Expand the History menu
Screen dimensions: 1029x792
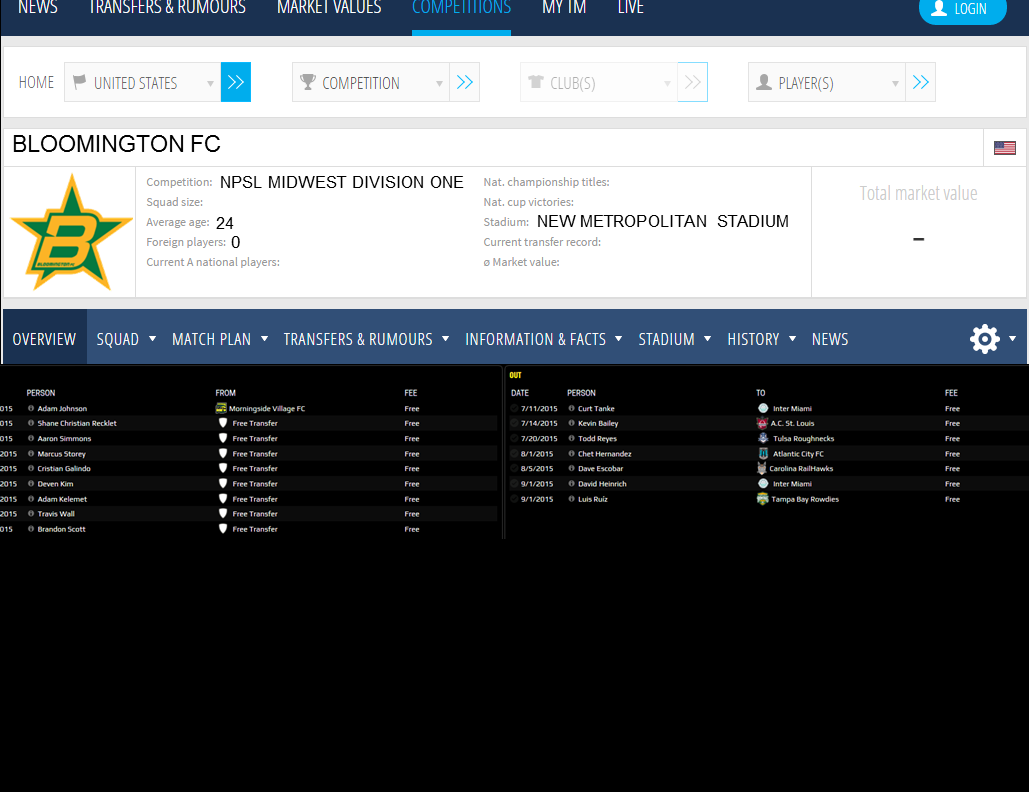click(x=761, y=339)
